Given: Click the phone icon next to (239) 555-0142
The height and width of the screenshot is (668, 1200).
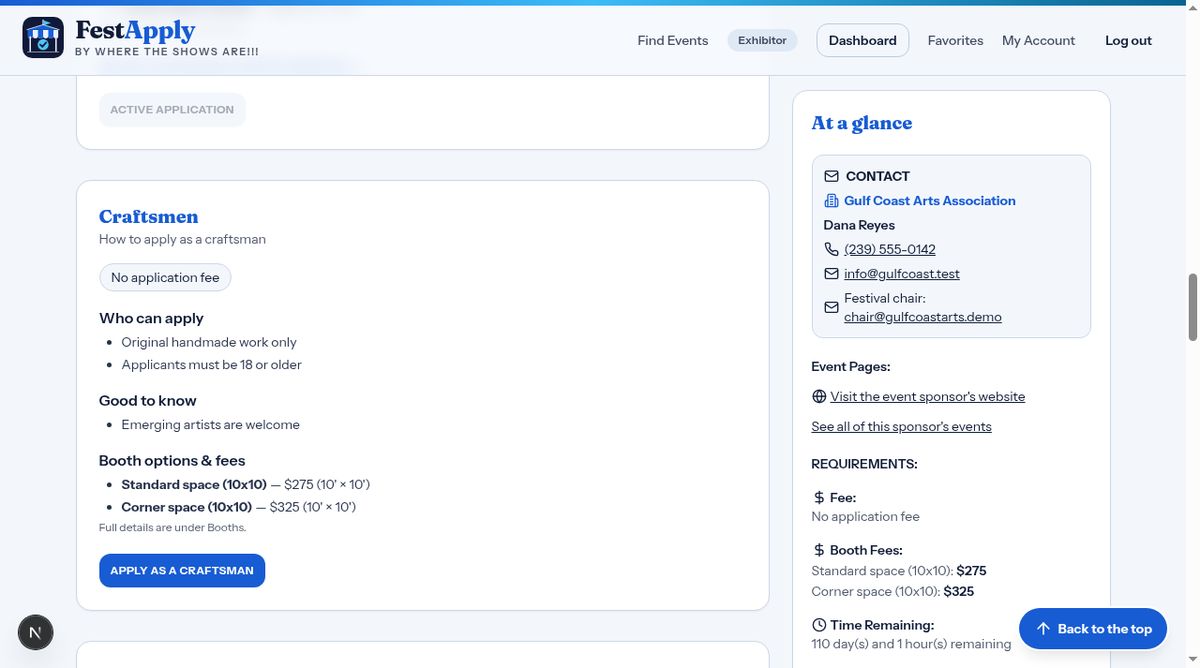Looking at the screenshot, I should pos(831,250).
